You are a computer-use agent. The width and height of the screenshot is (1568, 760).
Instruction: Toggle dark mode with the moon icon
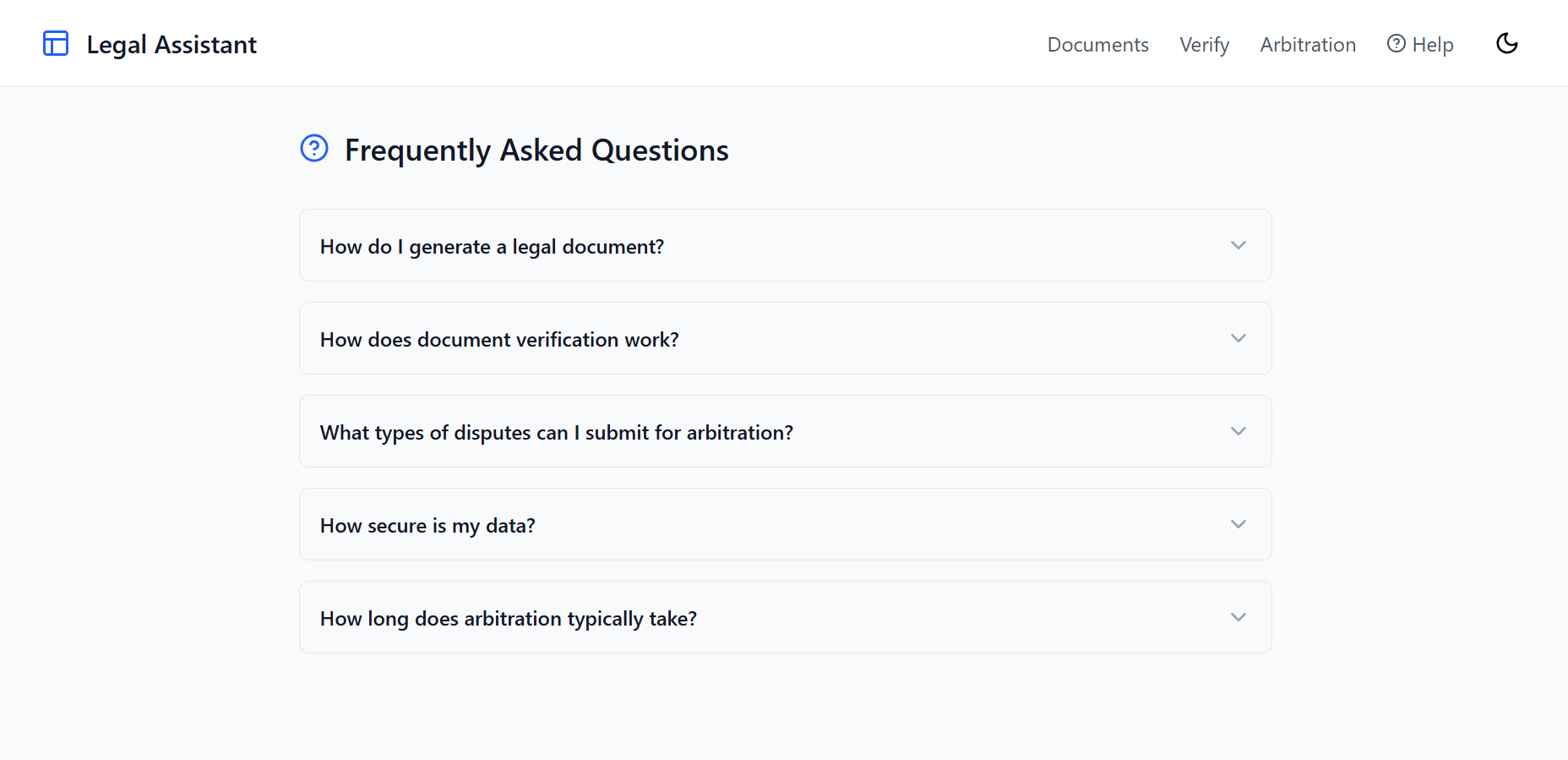point(1506,43)
